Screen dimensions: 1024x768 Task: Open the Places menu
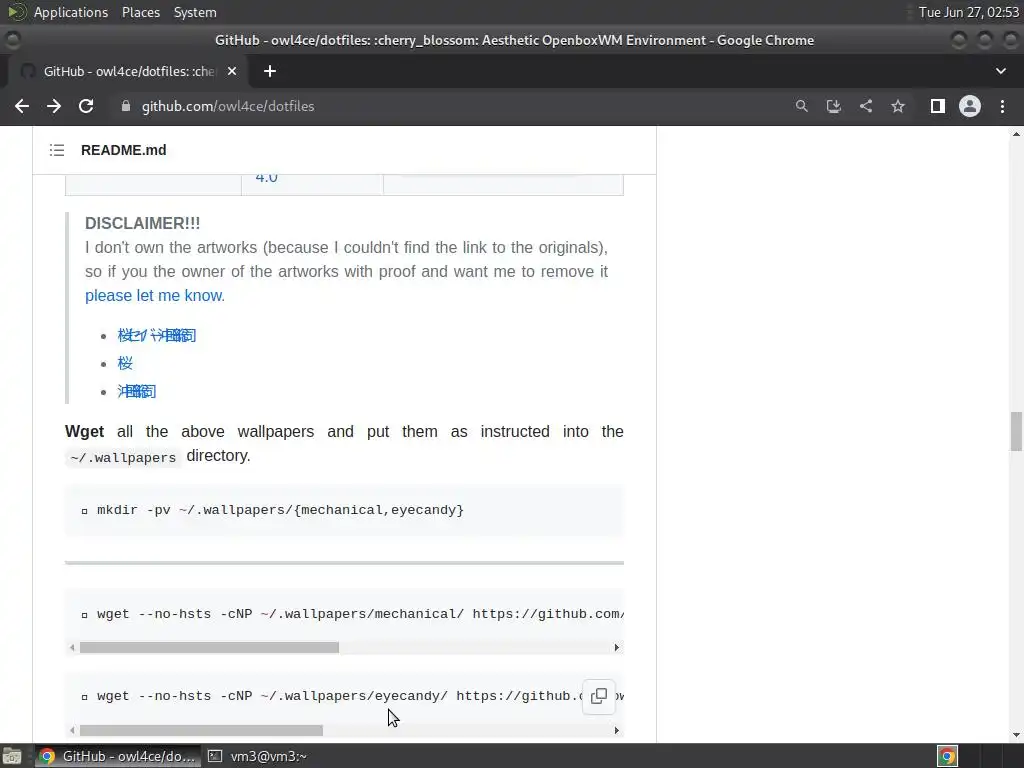click(140, 12)
